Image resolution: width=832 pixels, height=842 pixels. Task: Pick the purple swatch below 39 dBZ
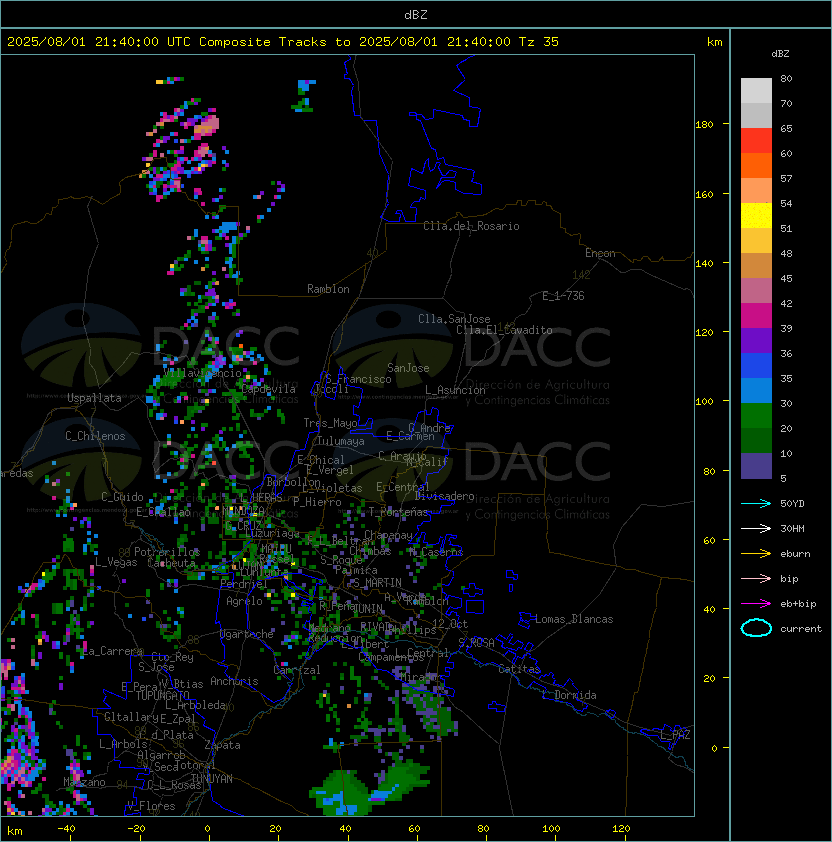(756, 340)
